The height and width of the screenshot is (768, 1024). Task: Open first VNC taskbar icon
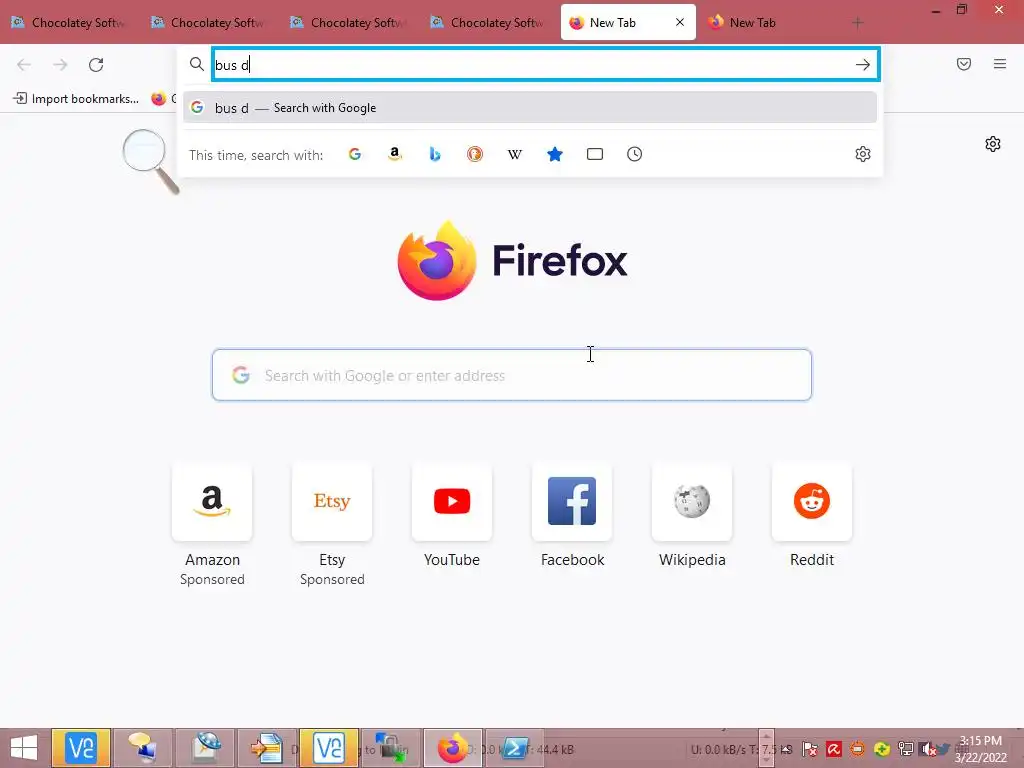pos(81,748)
